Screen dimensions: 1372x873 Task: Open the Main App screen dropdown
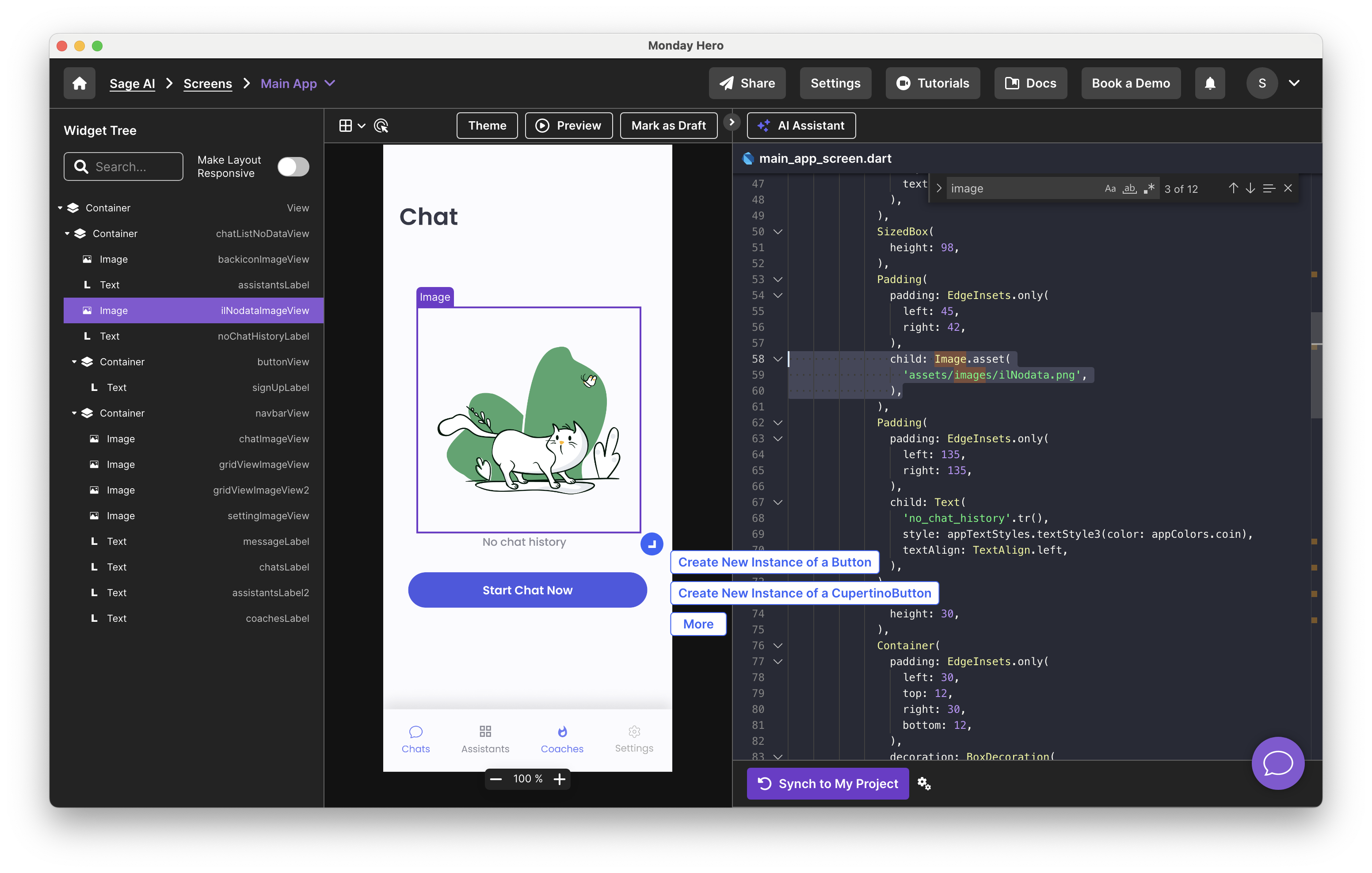click(x=330, y=83)
